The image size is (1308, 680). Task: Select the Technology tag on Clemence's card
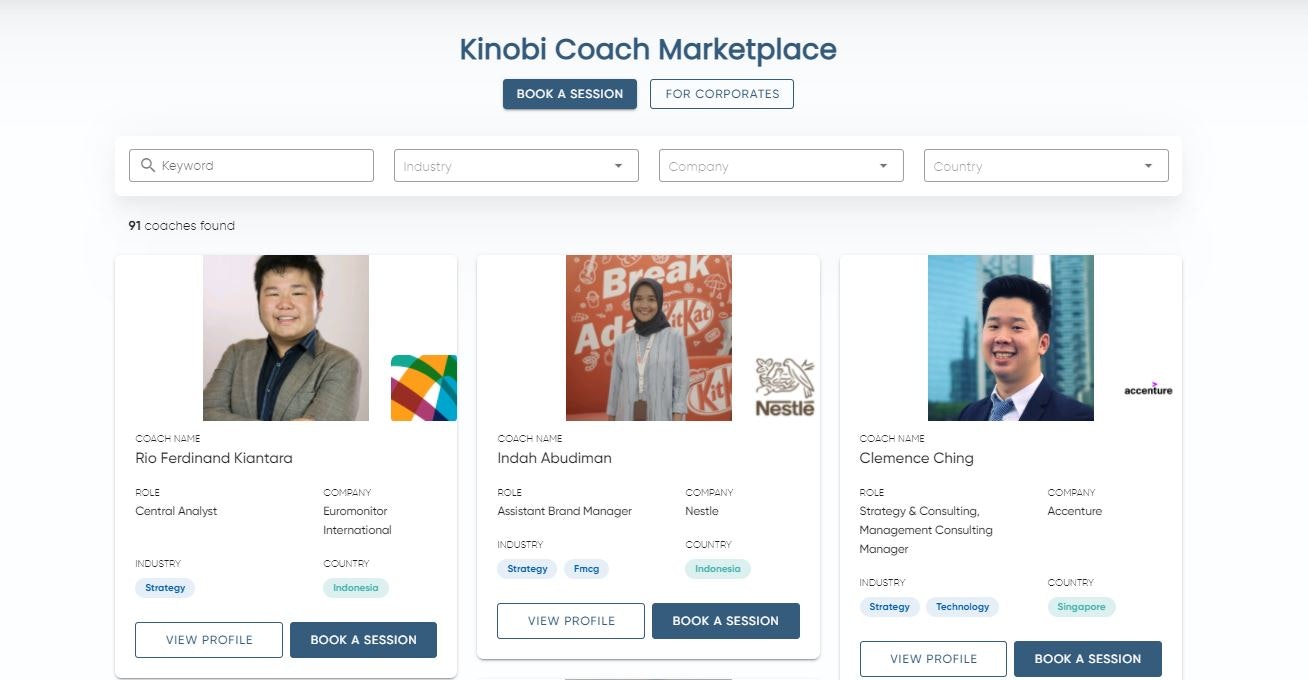pos(962,606)
